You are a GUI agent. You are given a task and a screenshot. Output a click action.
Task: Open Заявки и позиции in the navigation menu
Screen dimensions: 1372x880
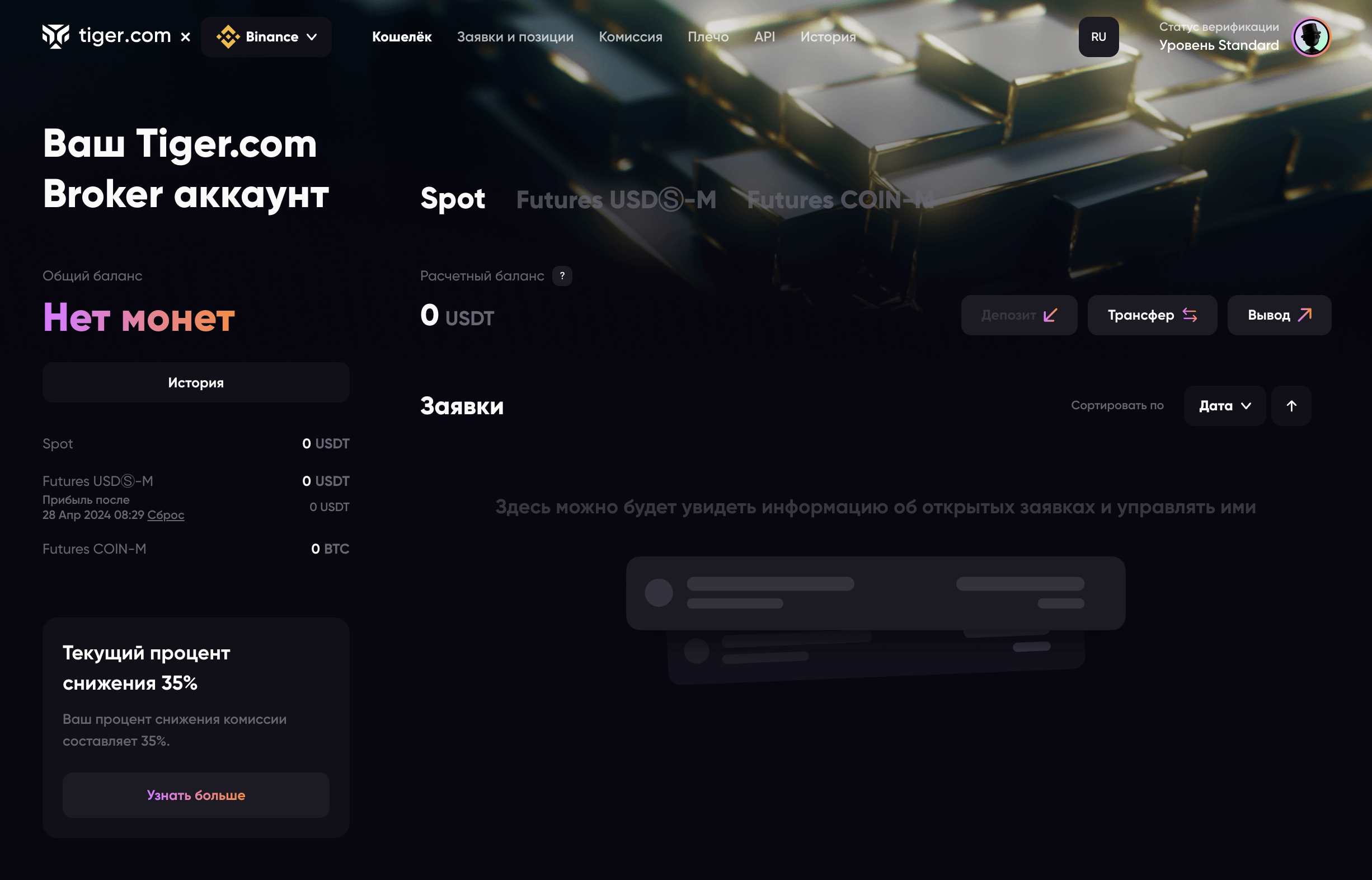click(515, 37)
